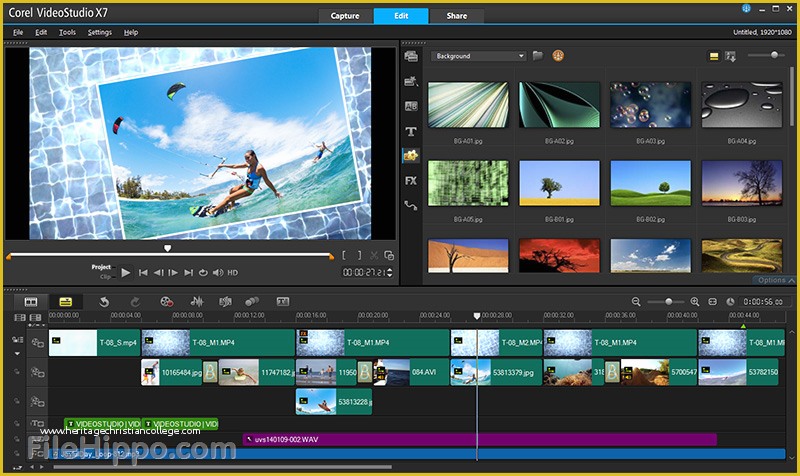This screenshot has width=800, height=476.
Task: Open the Tools menu
Action: tap(67, 32)
